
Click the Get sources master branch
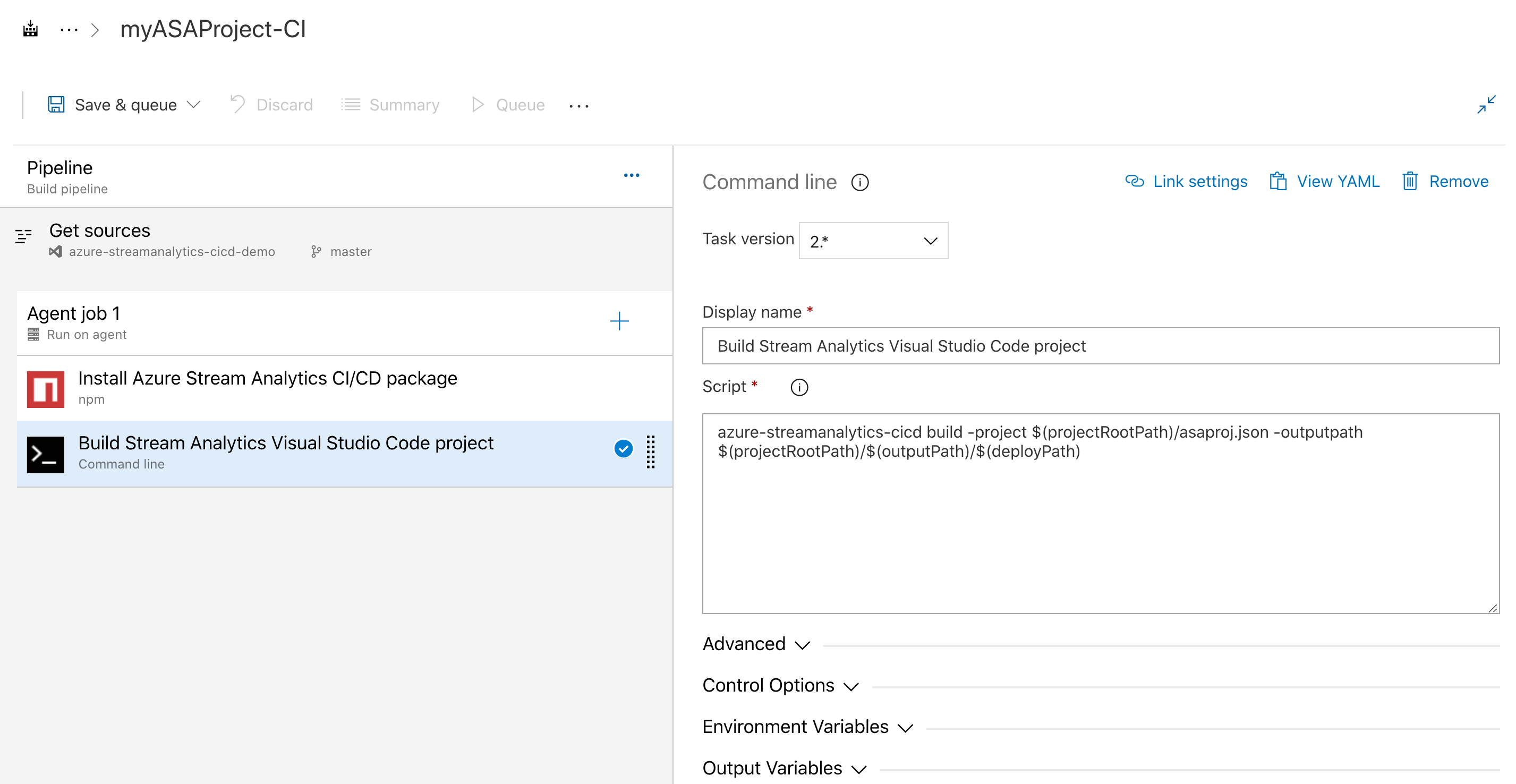[x=351, y=250]
